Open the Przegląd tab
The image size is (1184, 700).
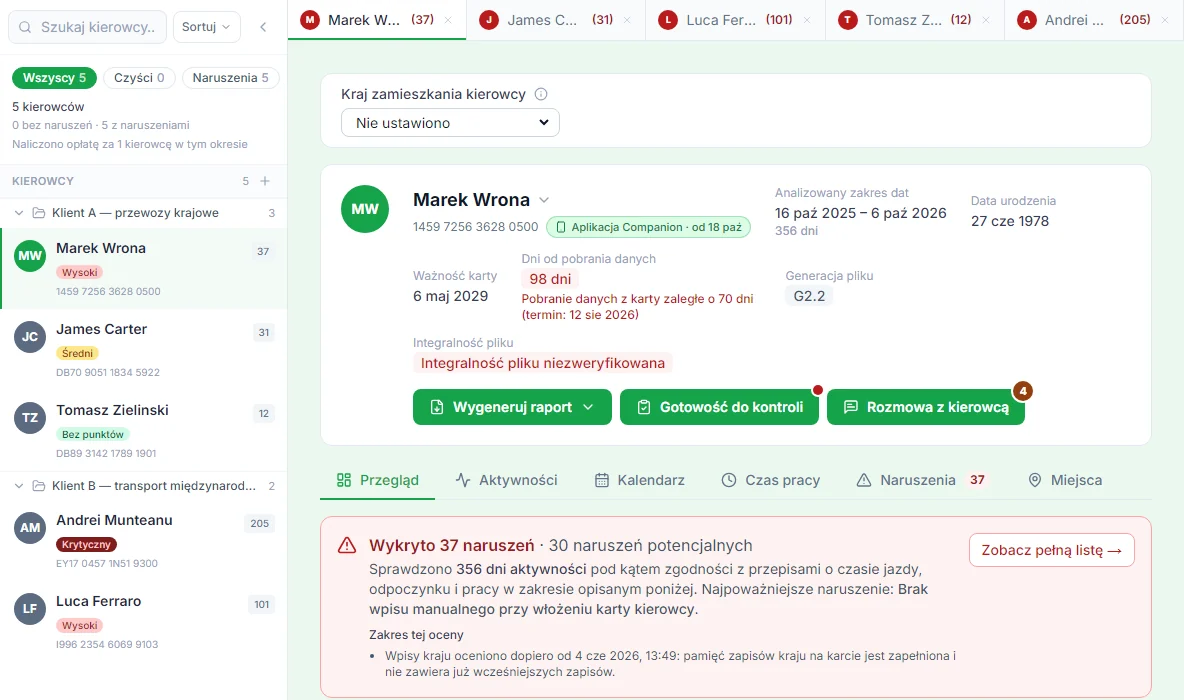click(x=378, y=480)
